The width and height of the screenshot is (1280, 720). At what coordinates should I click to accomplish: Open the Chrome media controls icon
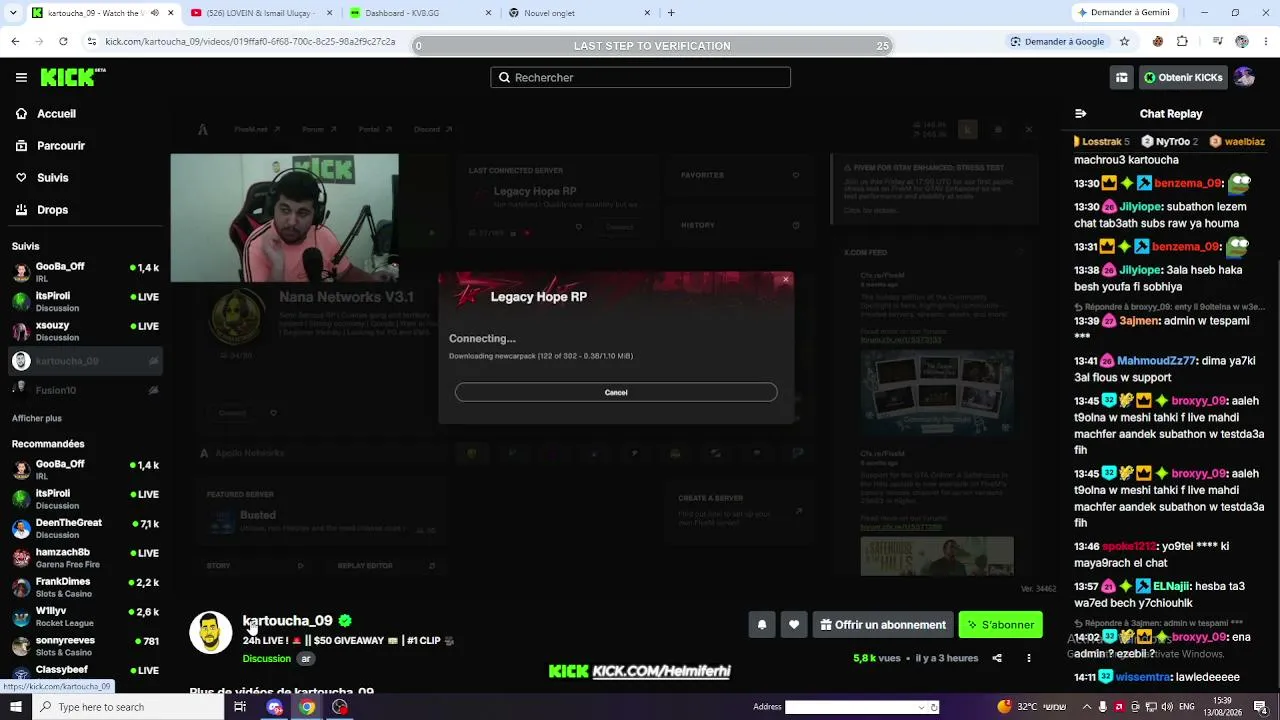pyautogui.click(x=1217, y=42)
